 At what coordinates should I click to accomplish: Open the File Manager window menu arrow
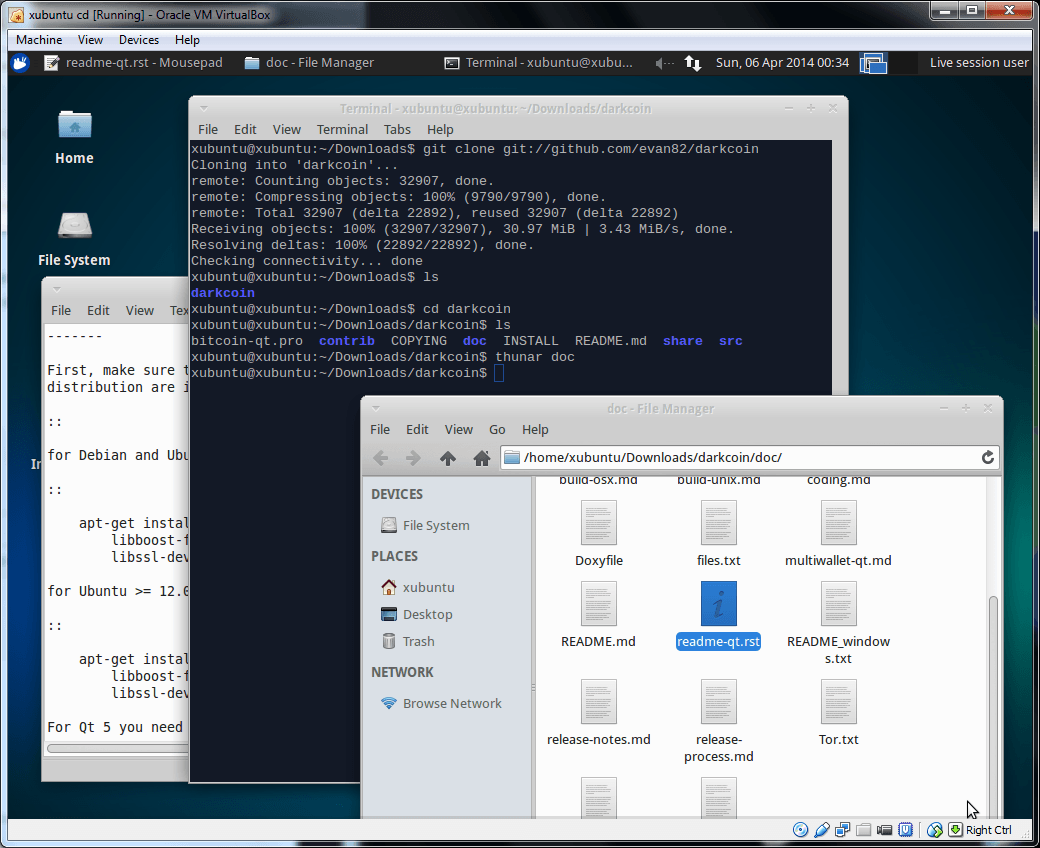point(375,408)
